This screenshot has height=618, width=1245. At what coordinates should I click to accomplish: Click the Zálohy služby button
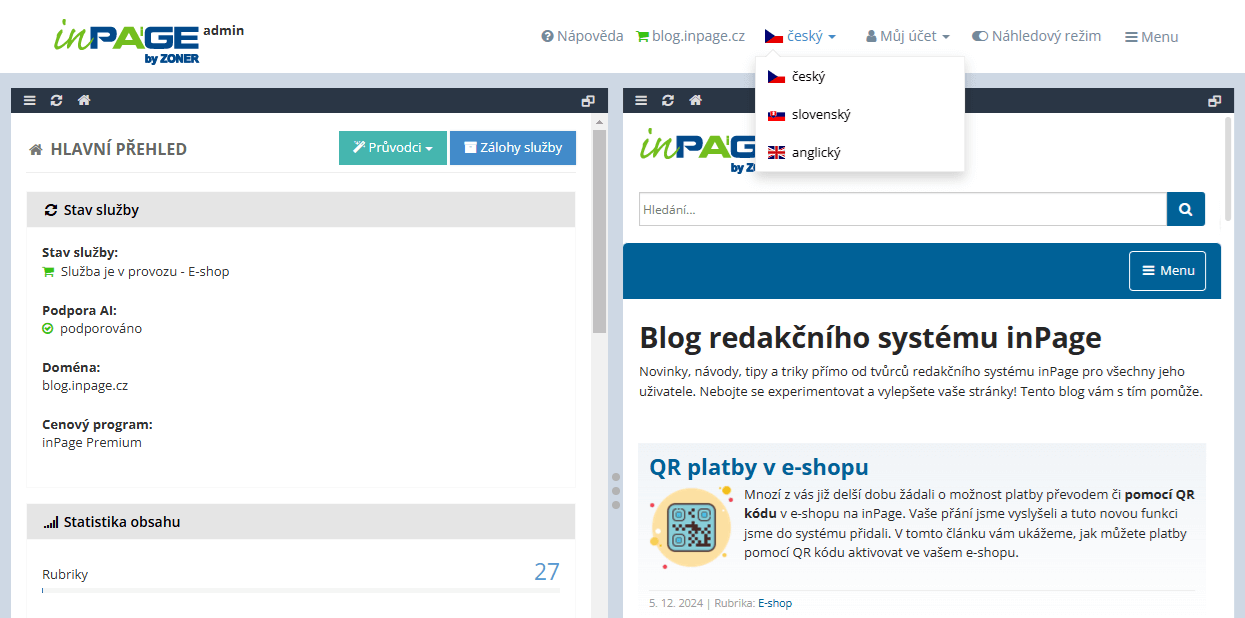pos(512,148)
